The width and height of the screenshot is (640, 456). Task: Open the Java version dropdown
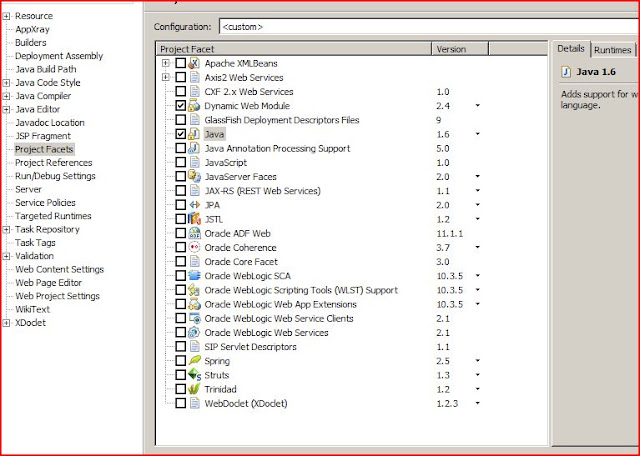point(477,134)
